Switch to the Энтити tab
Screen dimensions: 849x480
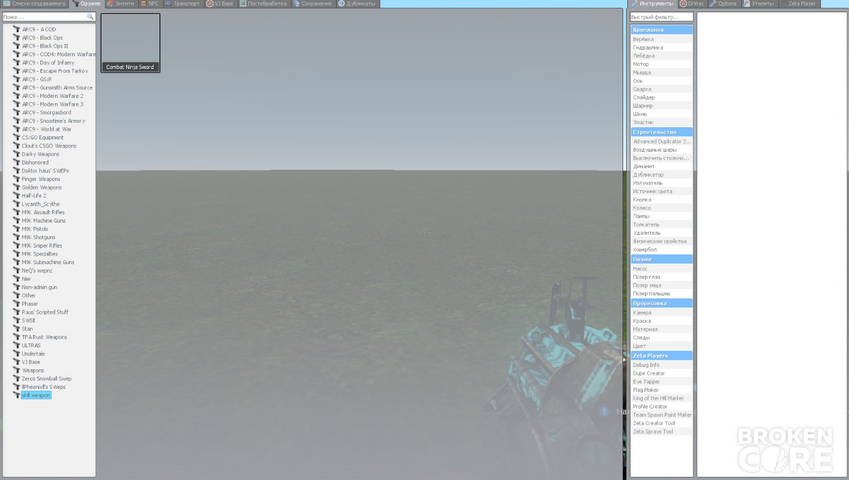(x=121, y=4)
